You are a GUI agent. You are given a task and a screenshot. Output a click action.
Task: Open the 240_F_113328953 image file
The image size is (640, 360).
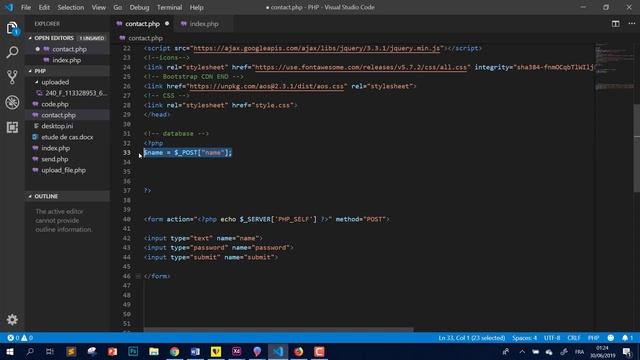click(x=76, y=93)
